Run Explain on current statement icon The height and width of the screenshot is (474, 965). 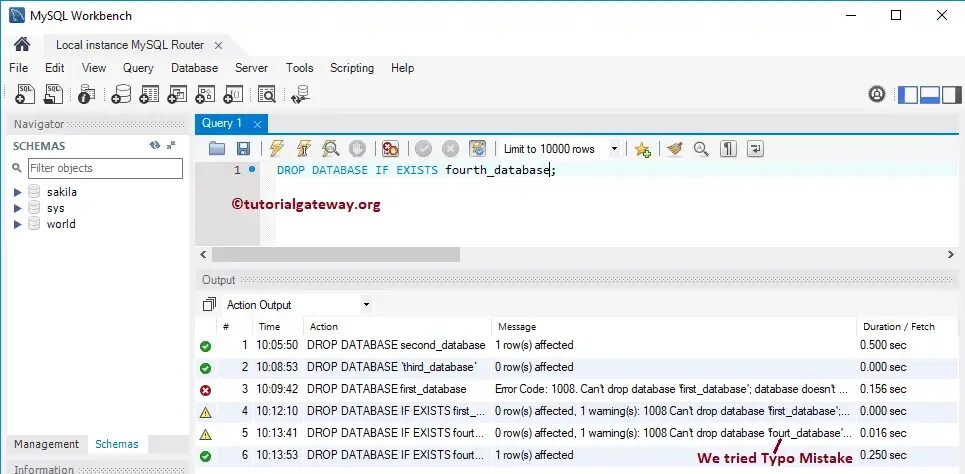click(330, 148)
